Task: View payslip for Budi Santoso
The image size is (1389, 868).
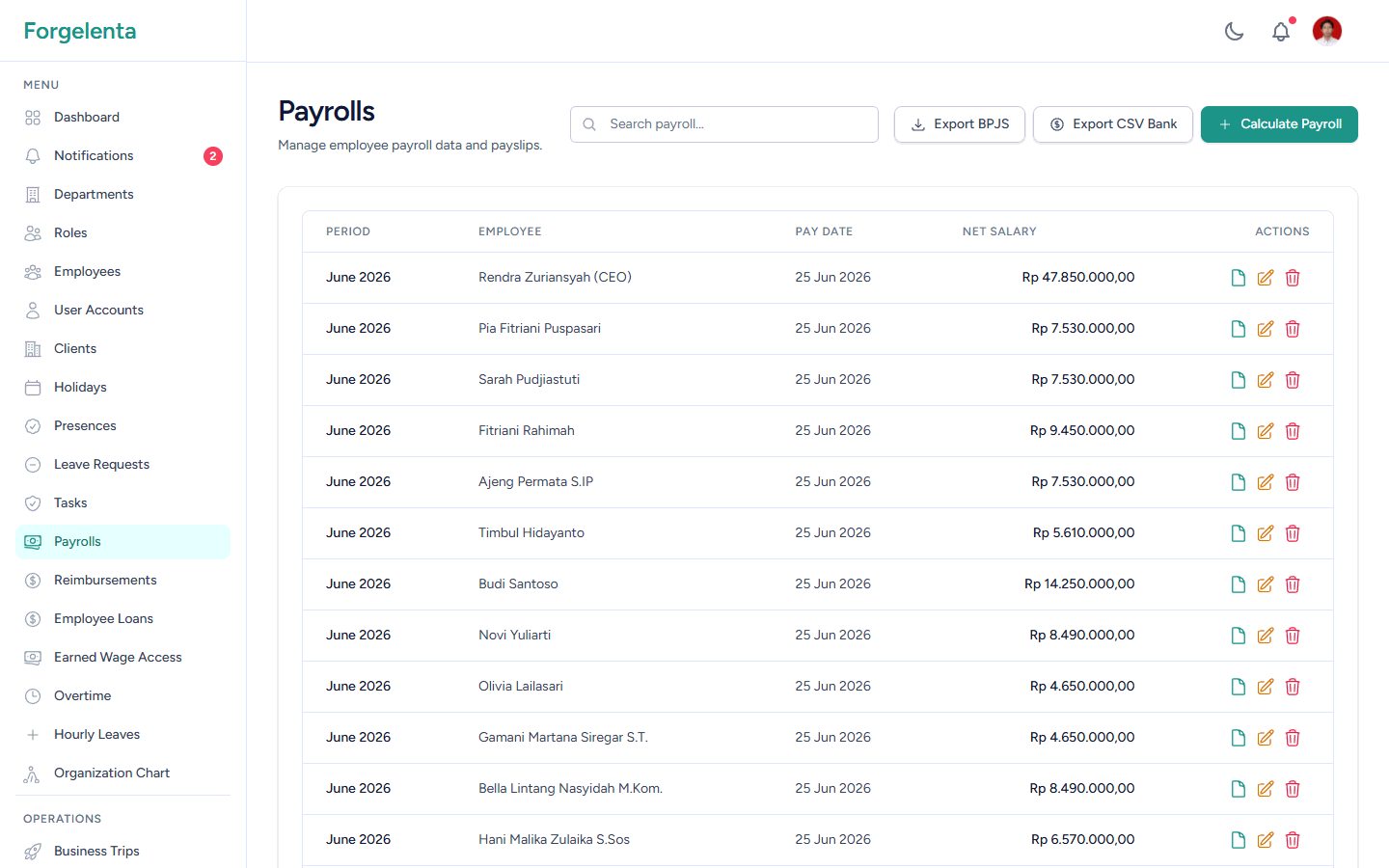Action: pos(1239,584)
